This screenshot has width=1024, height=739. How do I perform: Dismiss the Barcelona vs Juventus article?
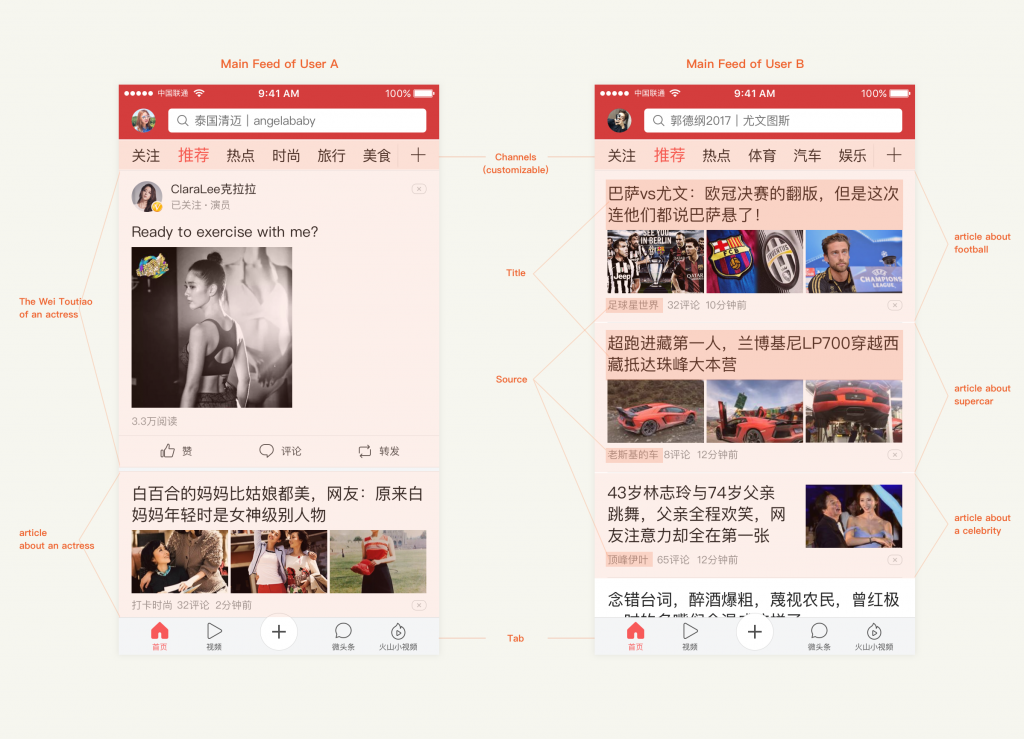pos(894,305)
